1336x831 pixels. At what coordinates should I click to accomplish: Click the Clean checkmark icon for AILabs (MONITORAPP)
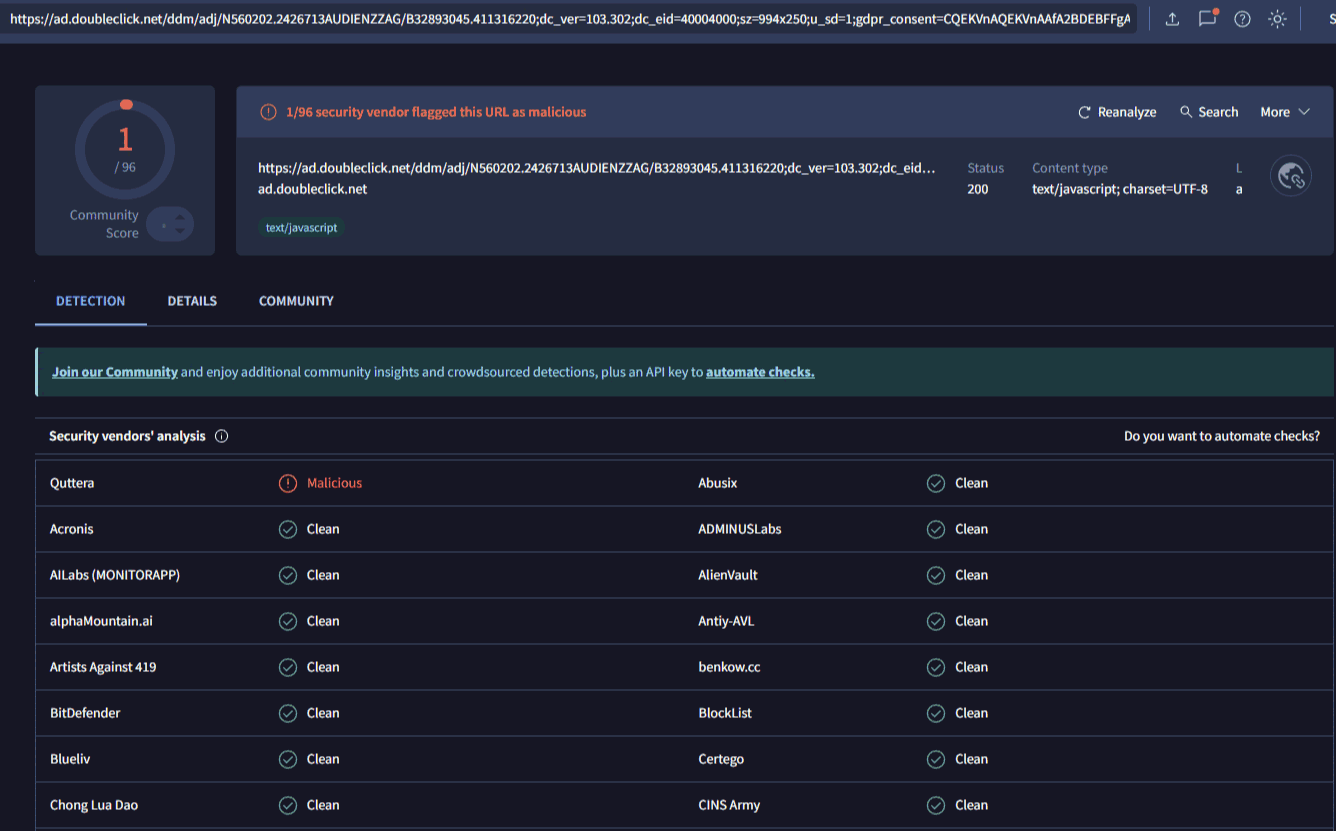(288, 575)
